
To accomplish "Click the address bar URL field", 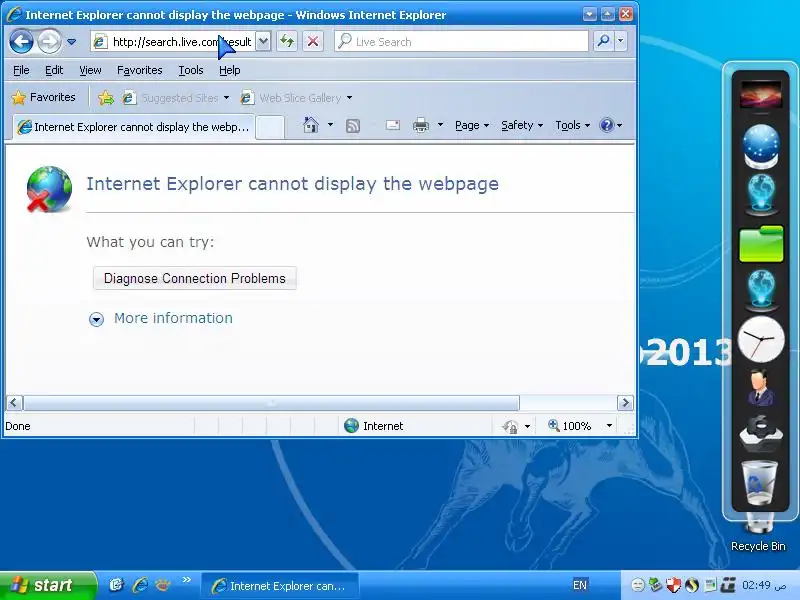I will pyautogui.click(x=173, y=41).
